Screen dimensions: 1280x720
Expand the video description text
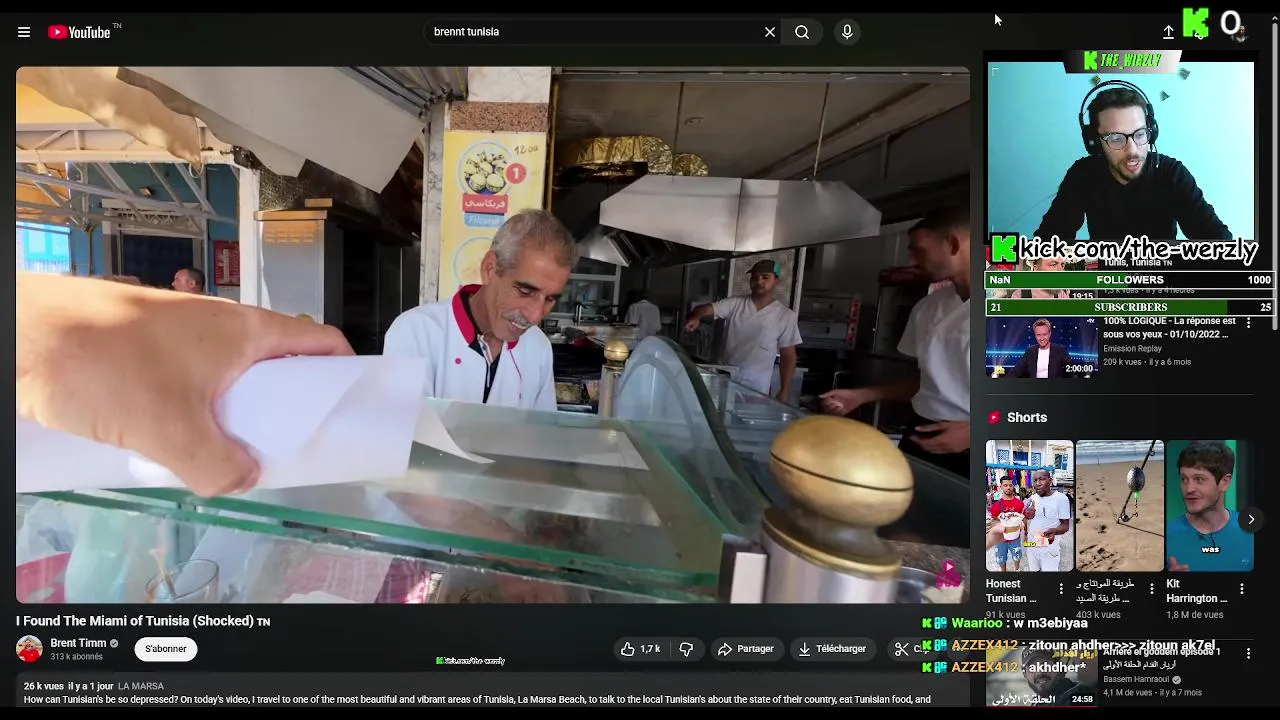click(478, 700)
